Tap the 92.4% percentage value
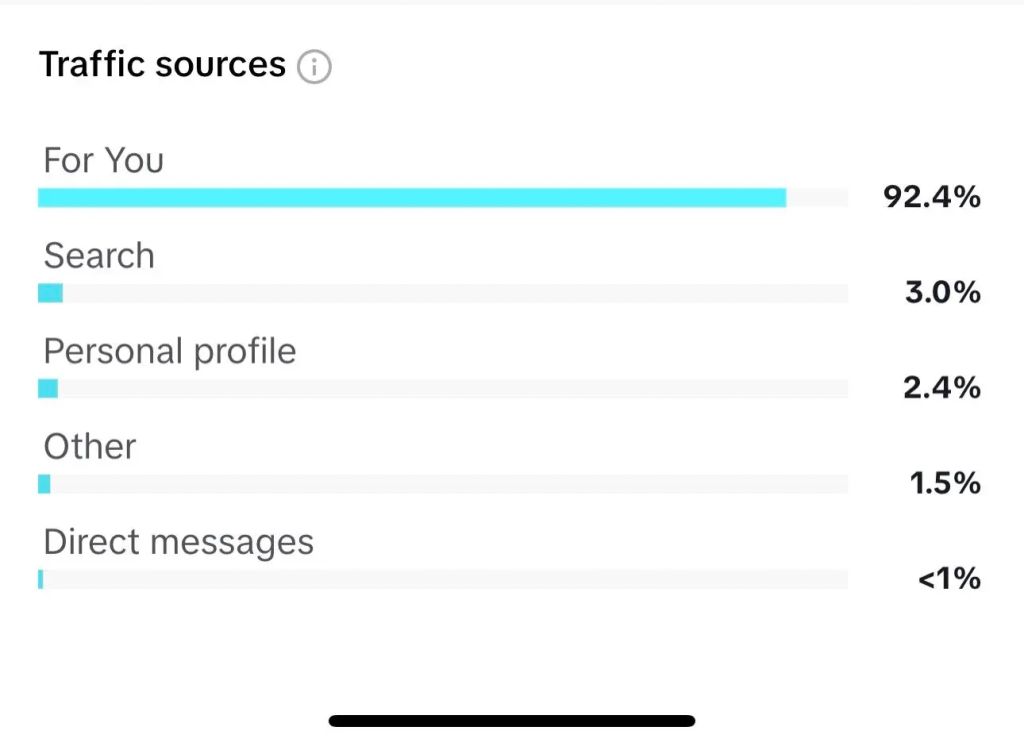Image resolution: width=1024 pixels, height=746 pixels. 931,197
